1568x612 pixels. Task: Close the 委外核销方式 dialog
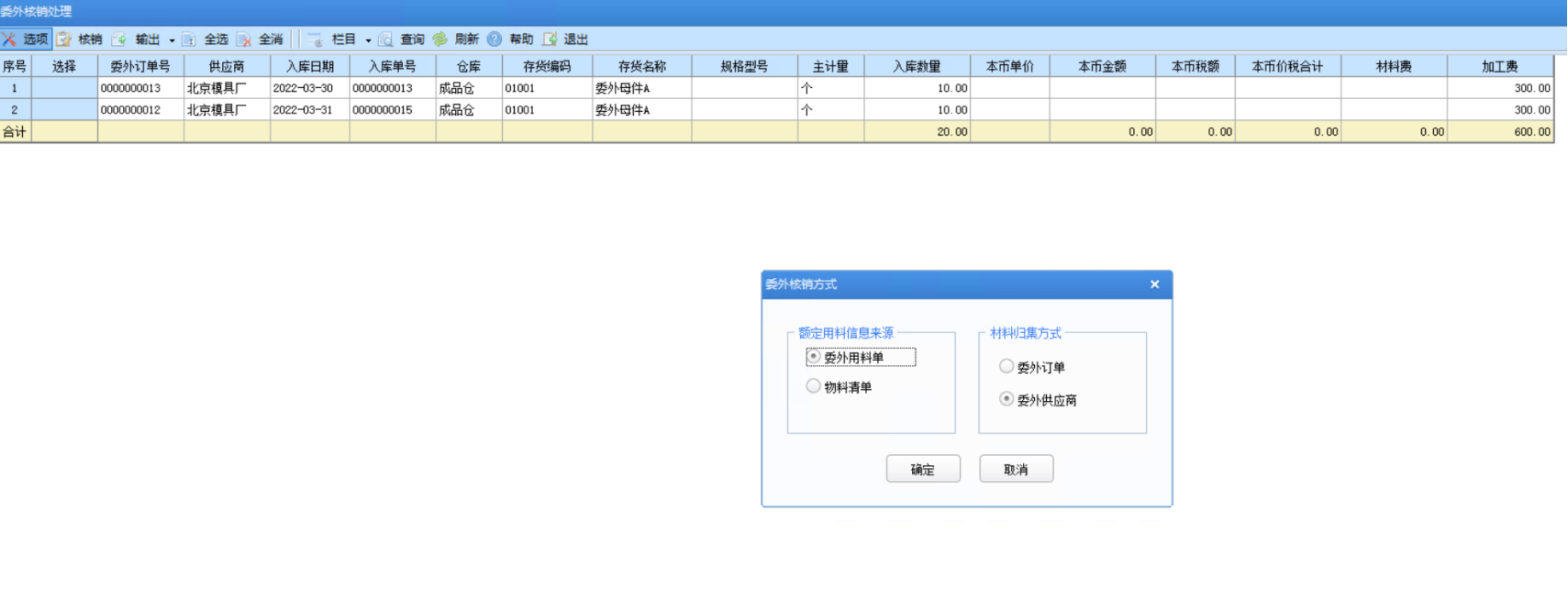click(1154, 284)
